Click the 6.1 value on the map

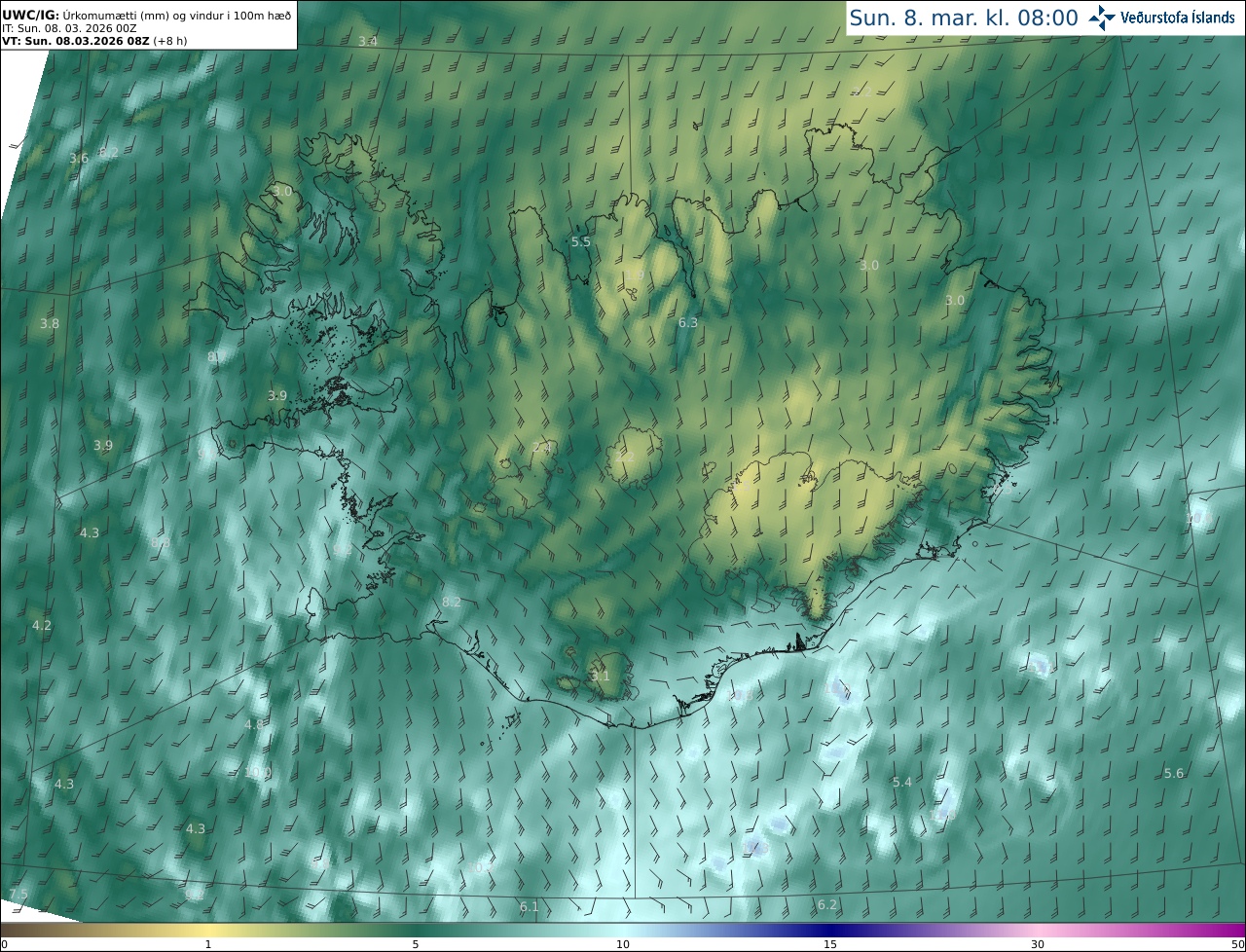pyautogui.click(x=530, y=906)
